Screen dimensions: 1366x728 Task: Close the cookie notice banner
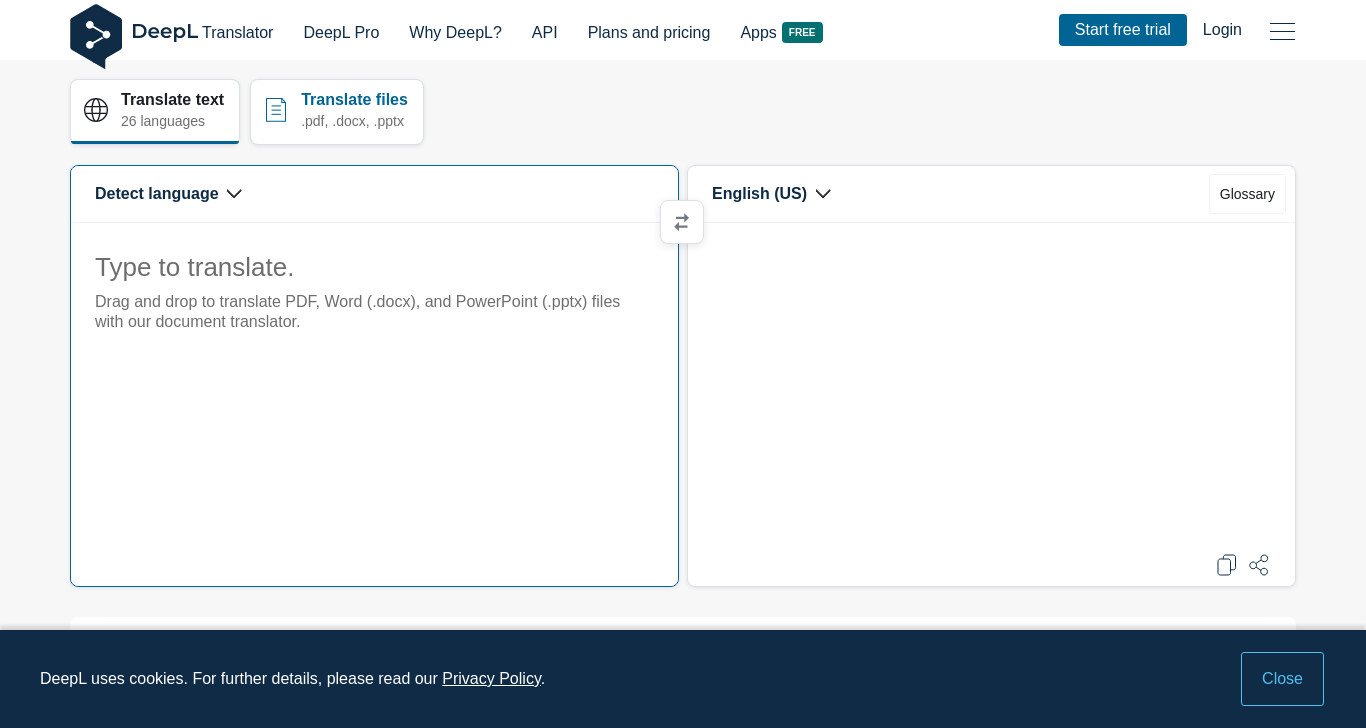tap(1282, 679)
